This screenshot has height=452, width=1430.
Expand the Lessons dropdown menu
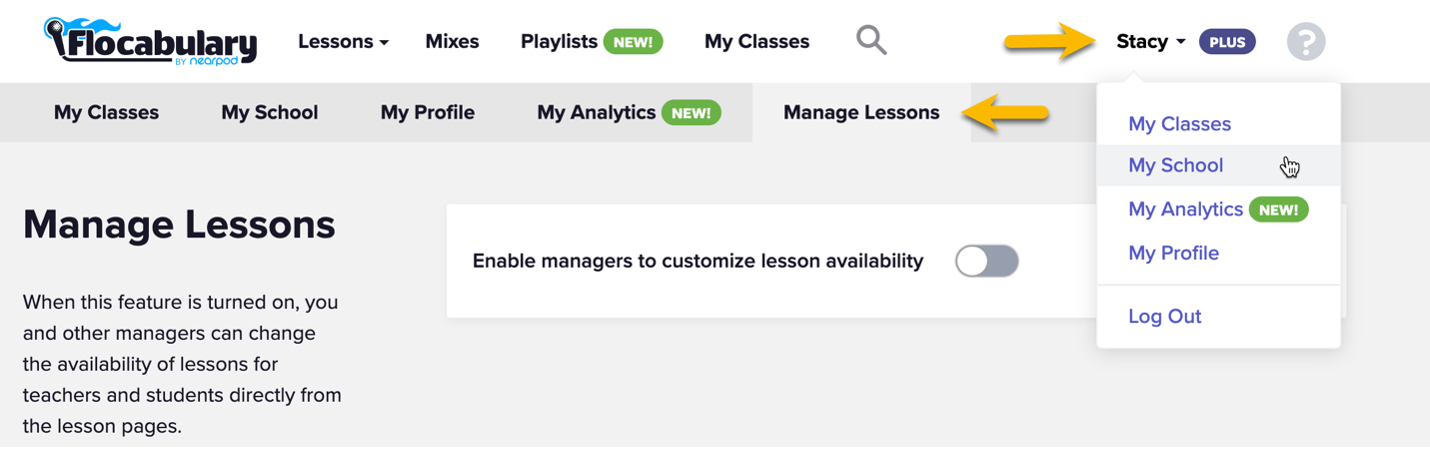(x=343, y=42)
